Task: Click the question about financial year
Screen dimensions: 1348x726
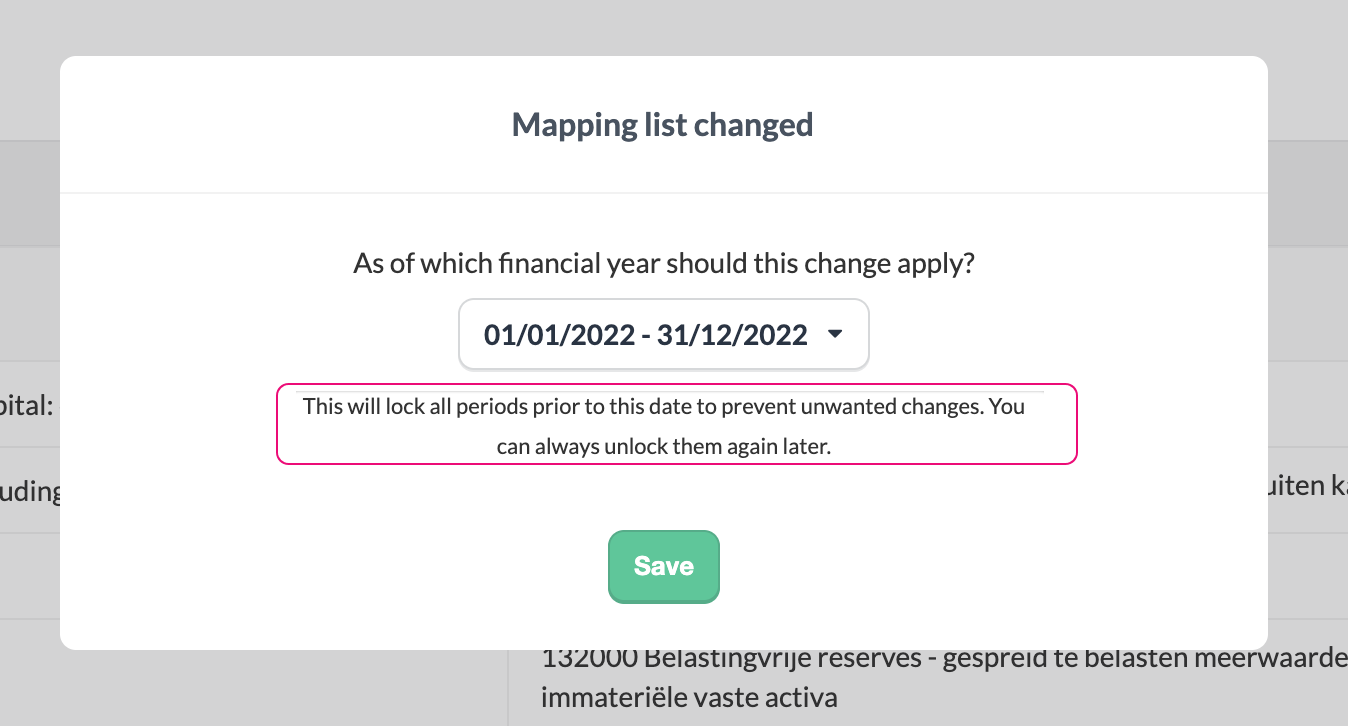Action: click(663, 263)
